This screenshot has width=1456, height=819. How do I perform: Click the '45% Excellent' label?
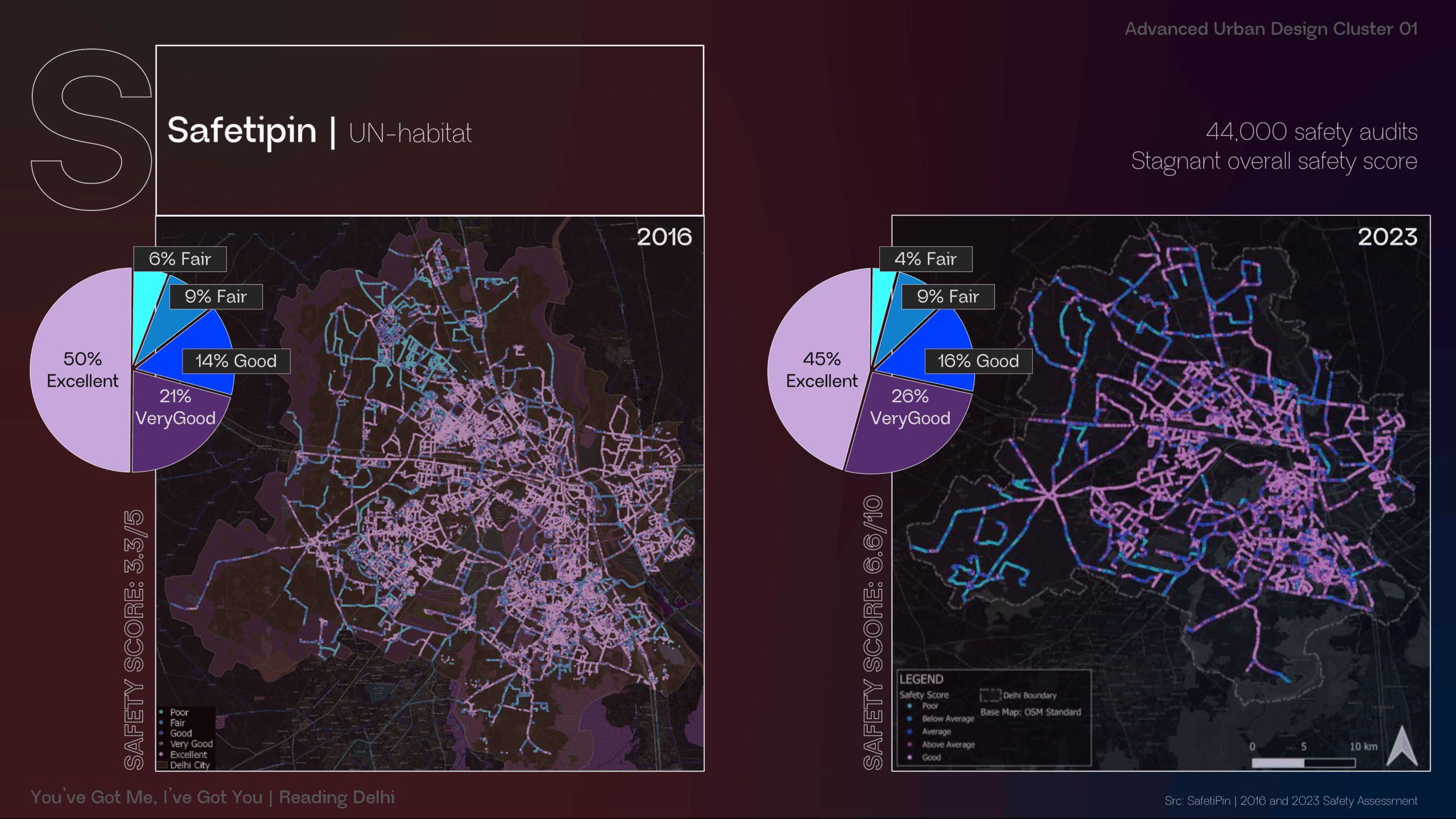point(822,370)
